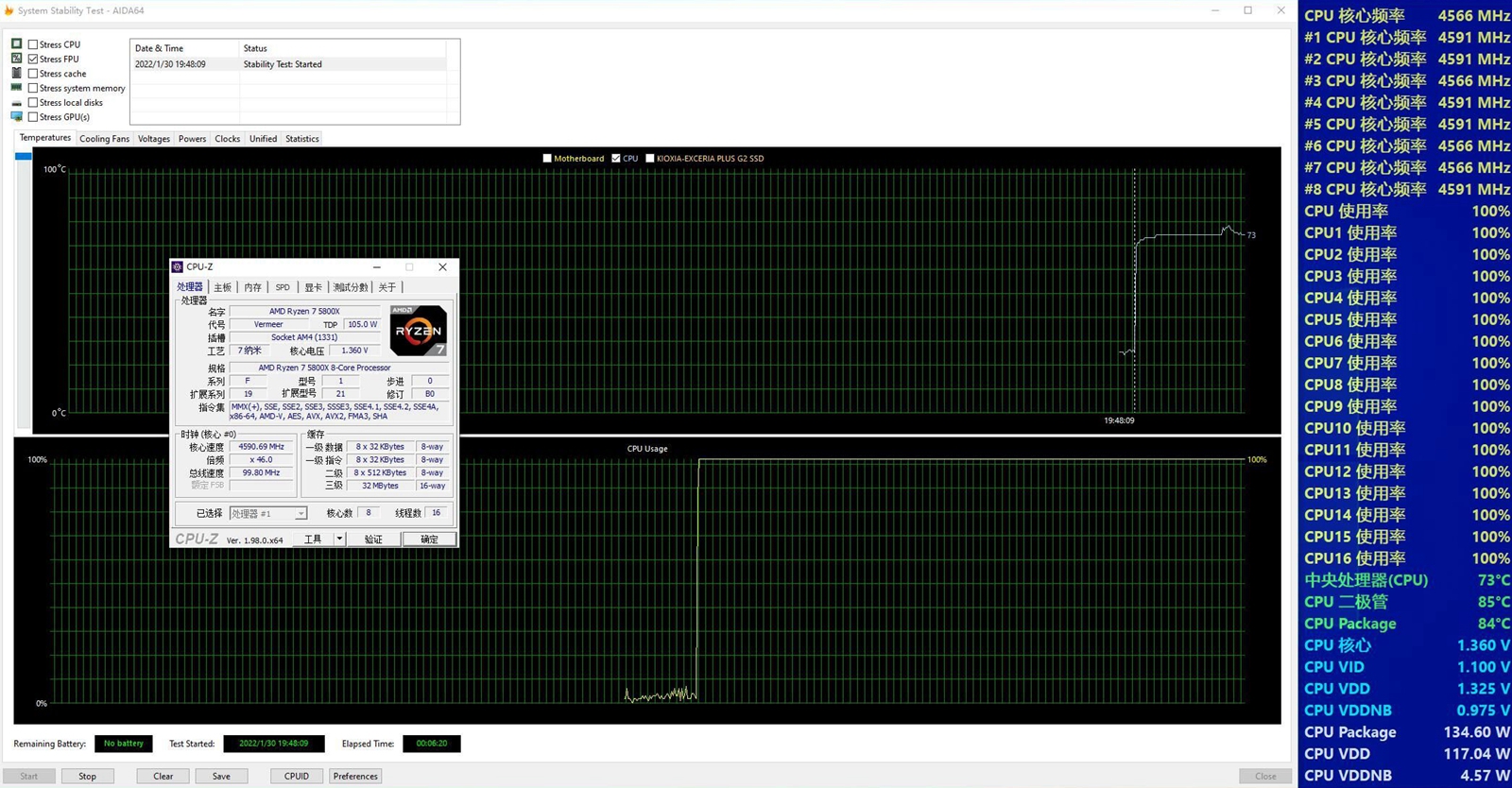
Task: Open the Preferences button
Action: [355, 777]
